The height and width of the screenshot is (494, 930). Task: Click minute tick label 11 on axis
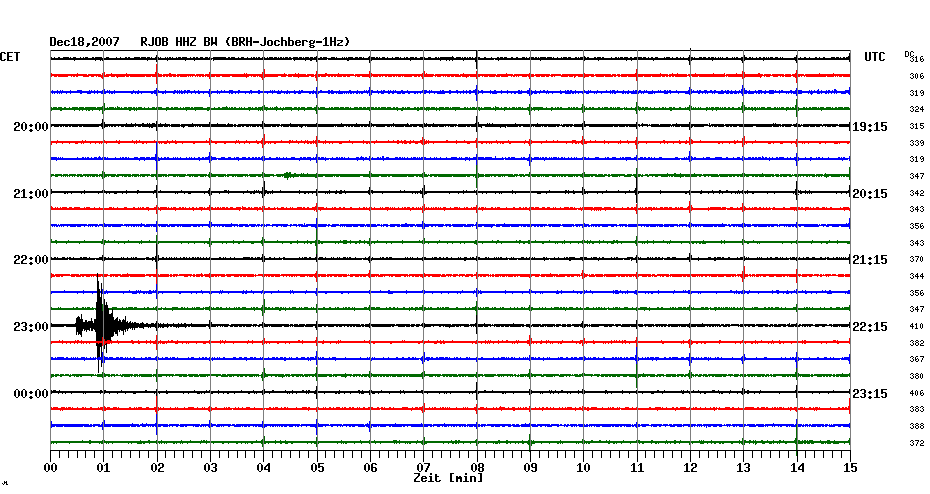(x=637, y=468)
